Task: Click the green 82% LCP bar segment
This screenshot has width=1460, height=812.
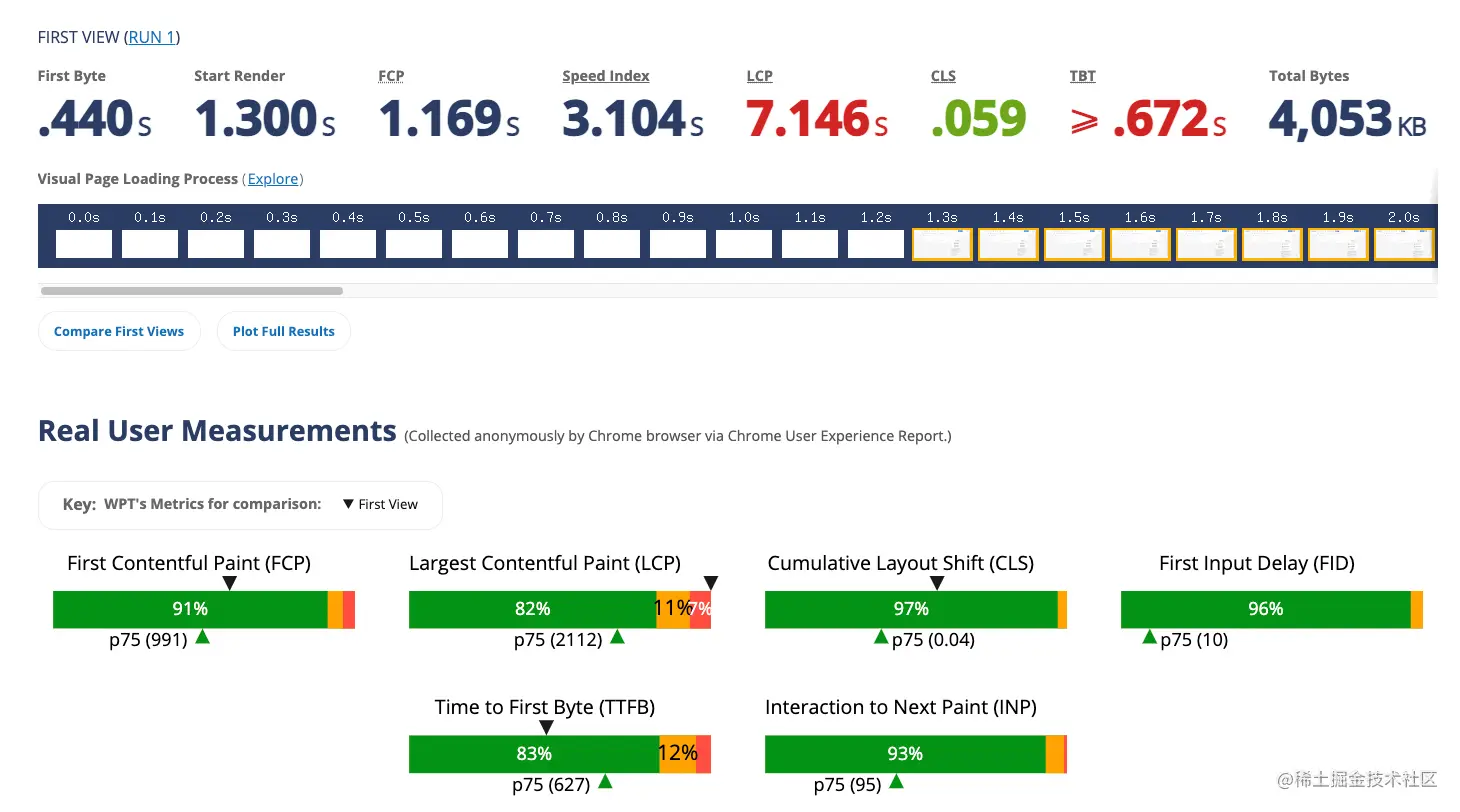Action: 533,609
